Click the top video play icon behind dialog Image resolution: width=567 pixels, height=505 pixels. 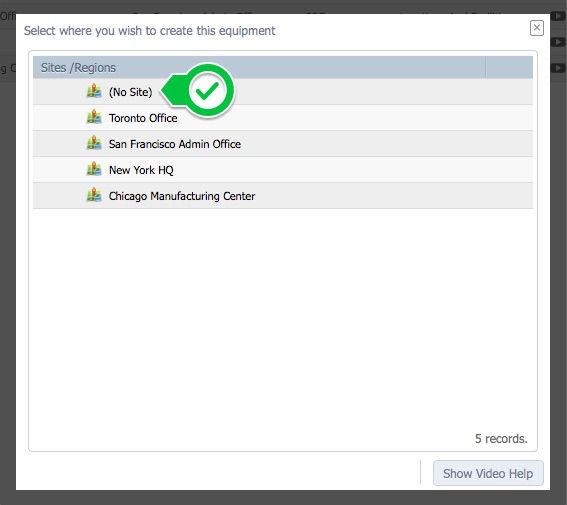(x=558, y=16)
